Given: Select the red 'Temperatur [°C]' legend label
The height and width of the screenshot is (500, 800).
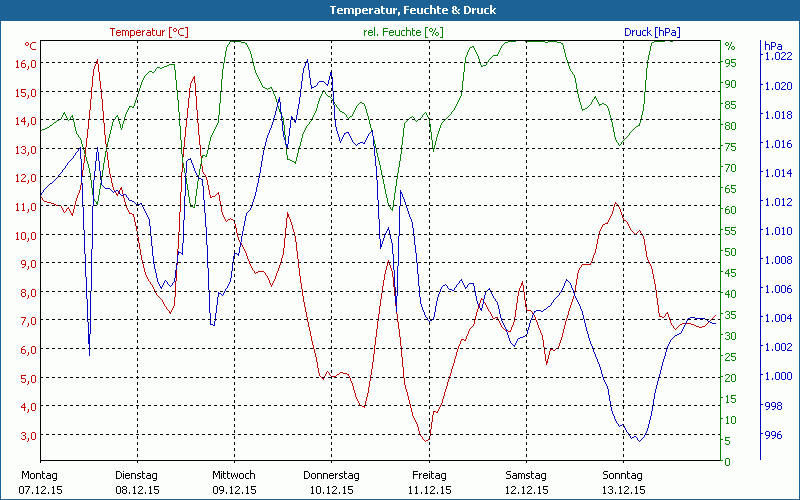Looking at the screenshot, I should (148, 32).
